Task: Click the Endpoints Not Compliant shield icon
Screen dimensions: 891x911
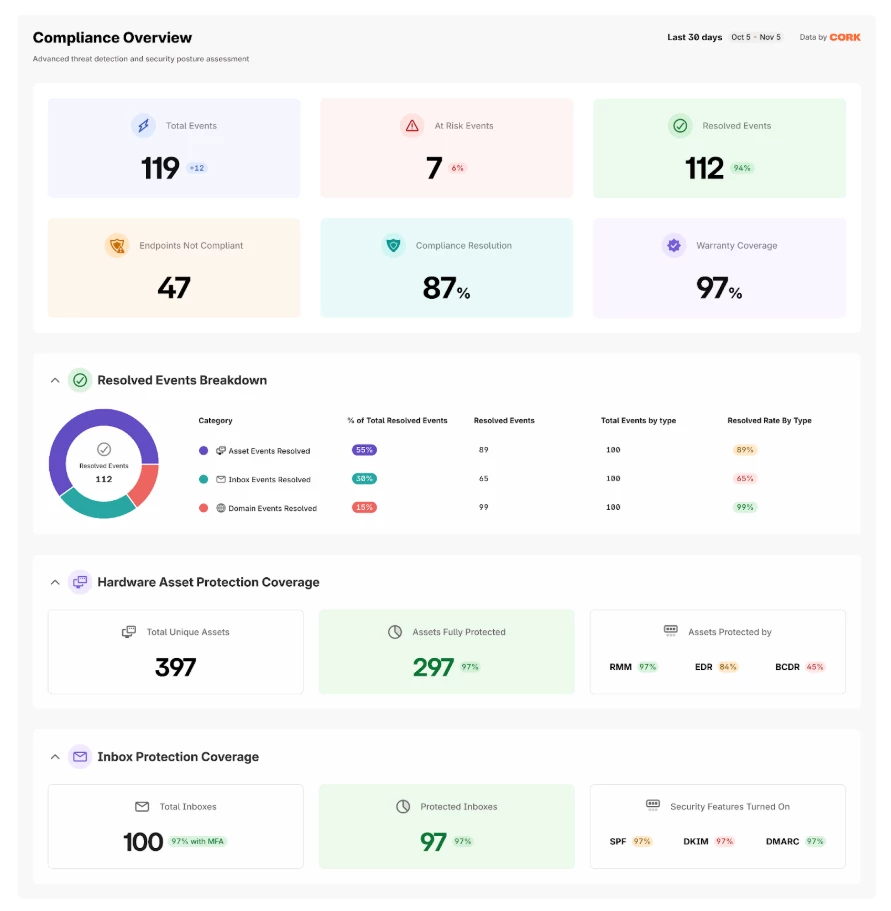Action: pyautogui.click(x=117, y=245)
